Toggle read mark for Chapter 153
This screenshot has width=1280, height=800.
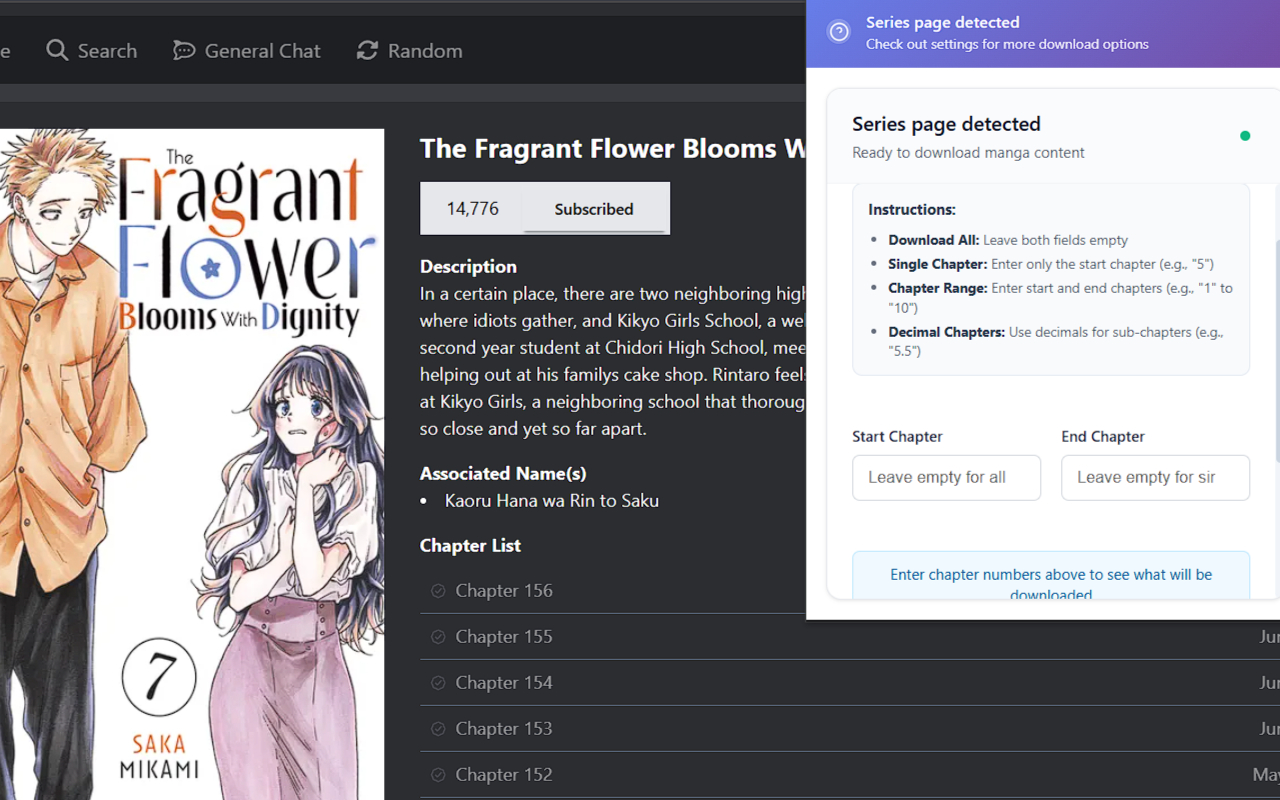click(438, 729)
